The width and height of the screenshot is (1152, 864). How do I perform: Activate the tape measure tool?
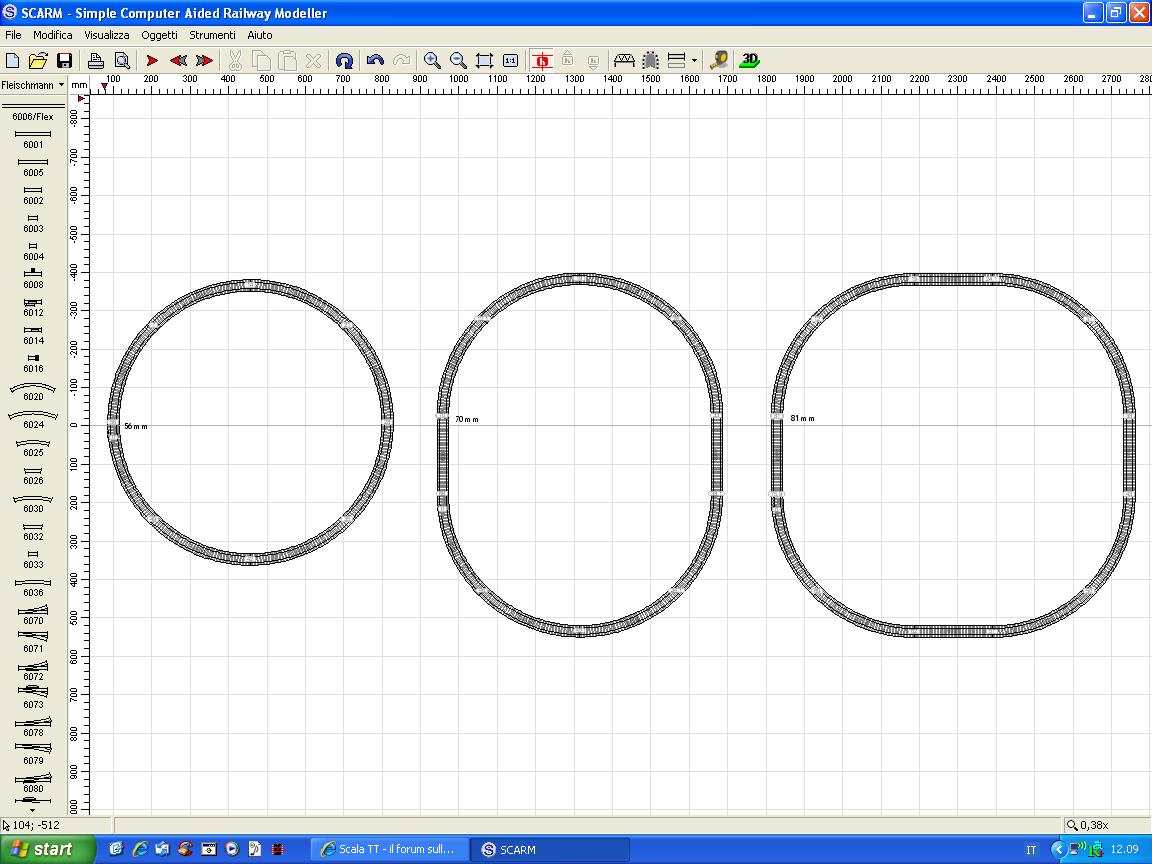tap(719, 60)
